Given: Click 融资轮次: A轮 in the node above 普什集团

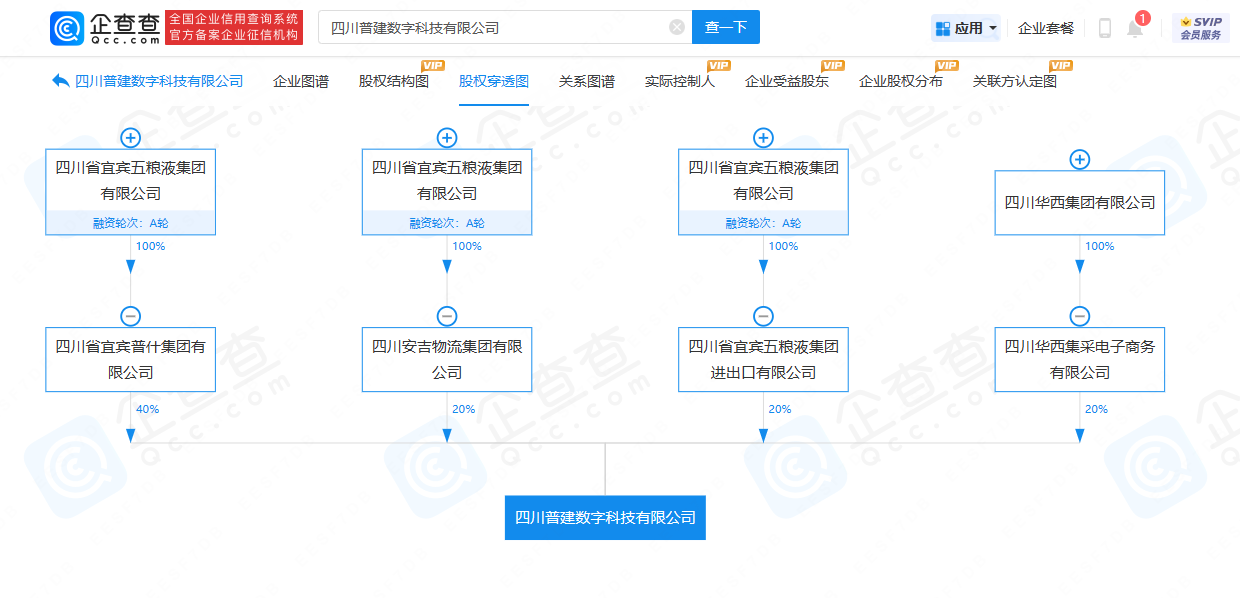Looking at the screenshot, I should [x=131, y=224].
